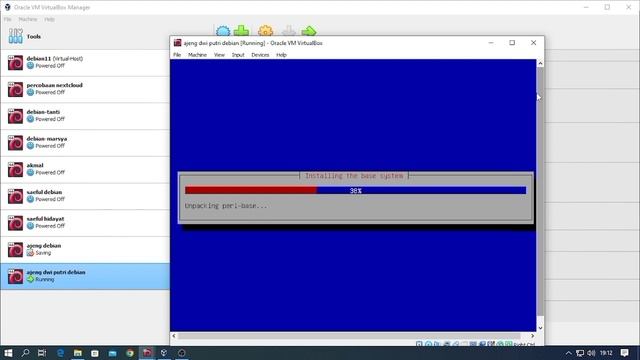This screenshot has width=640, height=360.
Task: Open the Devices menu in VM window
Action: point(260,55)
